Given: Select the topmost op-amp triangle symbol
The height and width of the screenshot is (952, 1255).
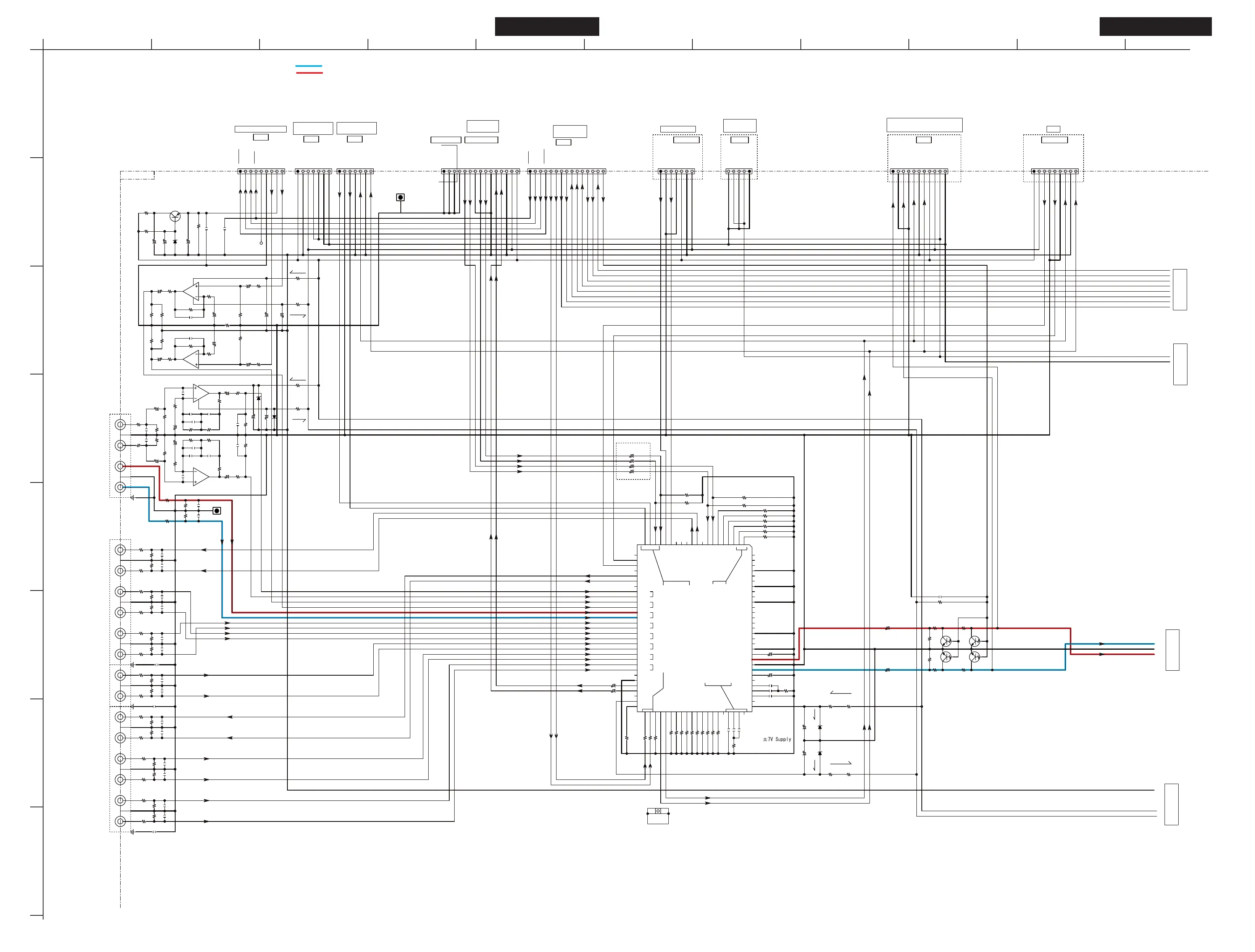Looking at the screenshot, I should point(191,292).
